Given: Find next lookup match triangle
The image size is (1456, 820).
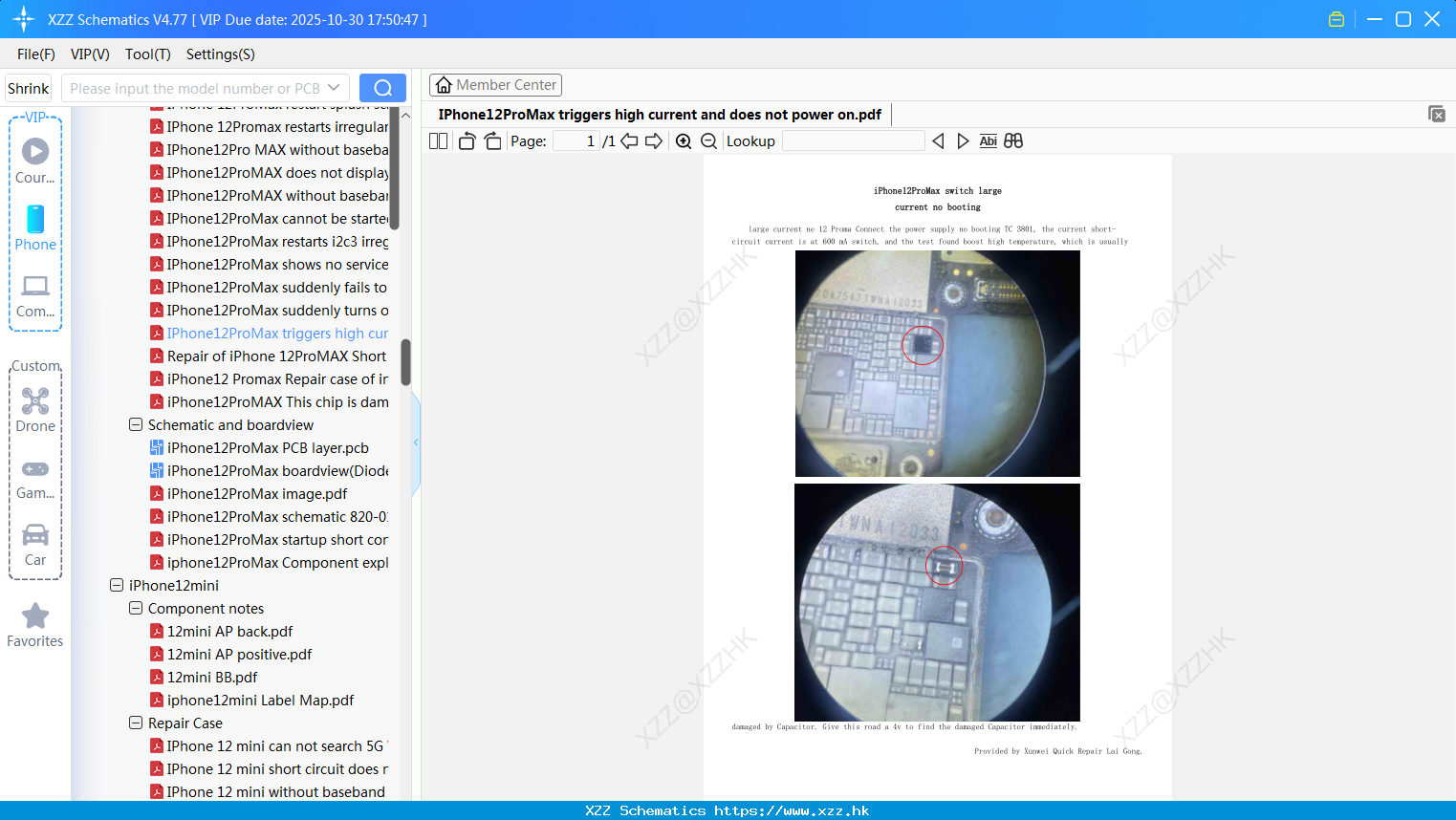Looking at the screenshot, I should (x=963, y=140).
